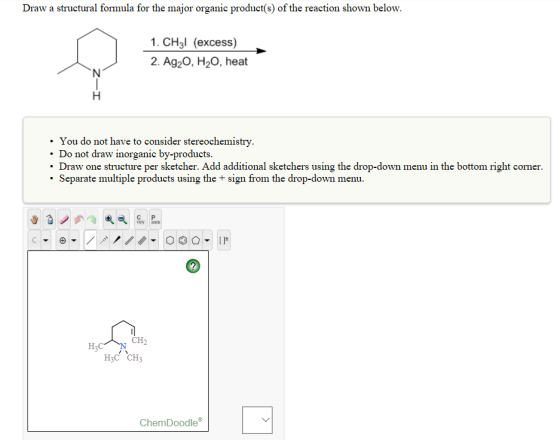
Task: Choose the single bond tool
Action: point(90,240)
